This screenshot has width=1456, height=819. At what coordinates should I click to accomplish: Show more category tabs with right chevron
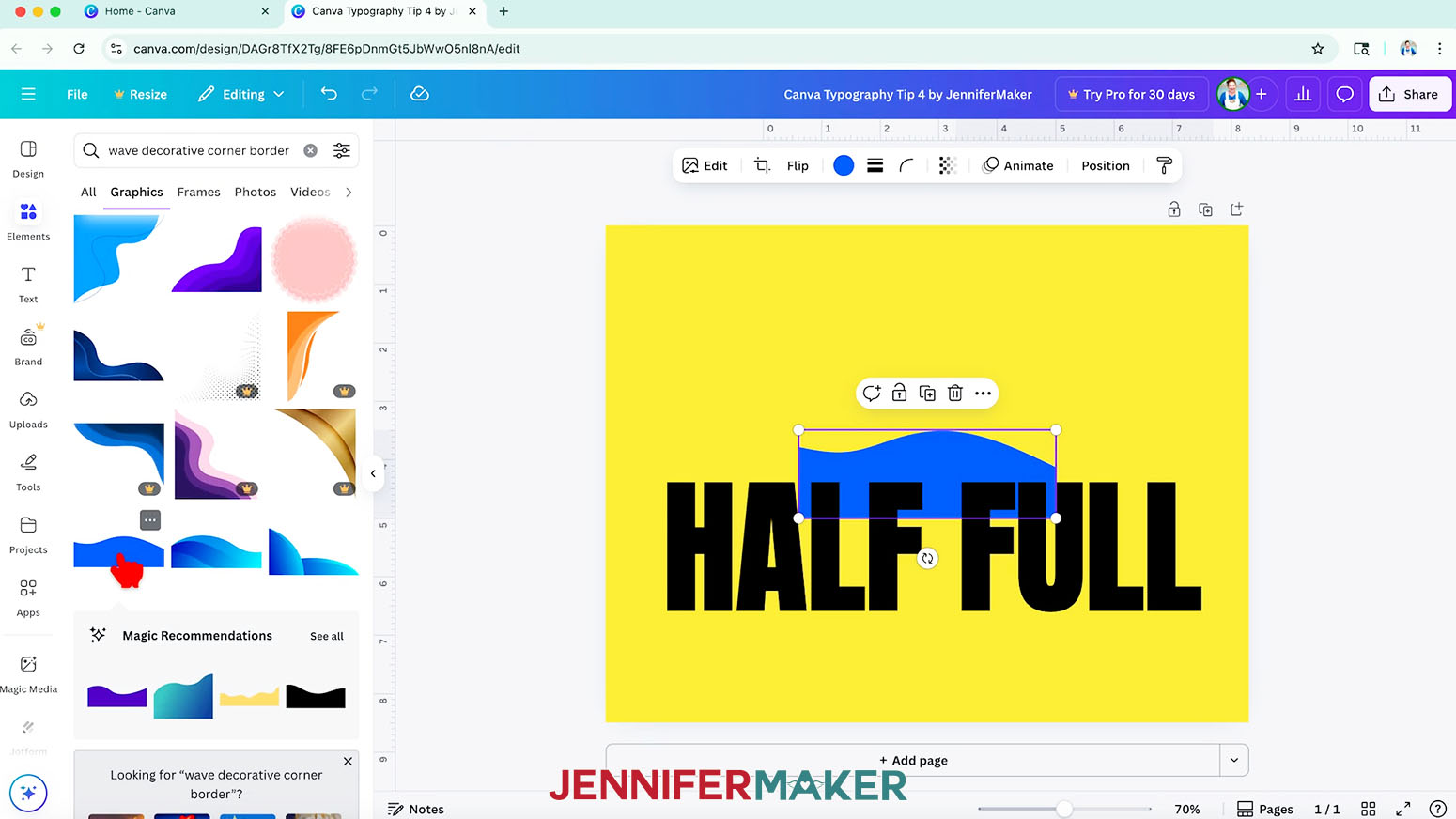[x=349, y=192]
